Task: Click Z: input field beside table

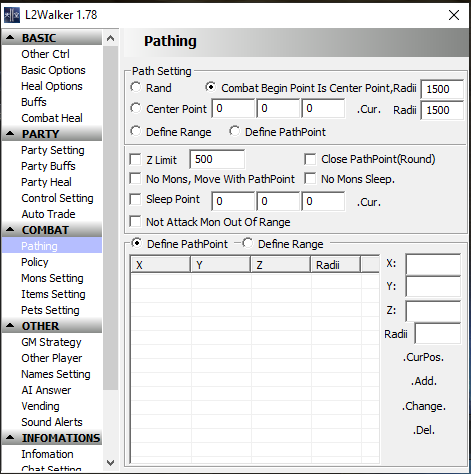Action: 433,311
